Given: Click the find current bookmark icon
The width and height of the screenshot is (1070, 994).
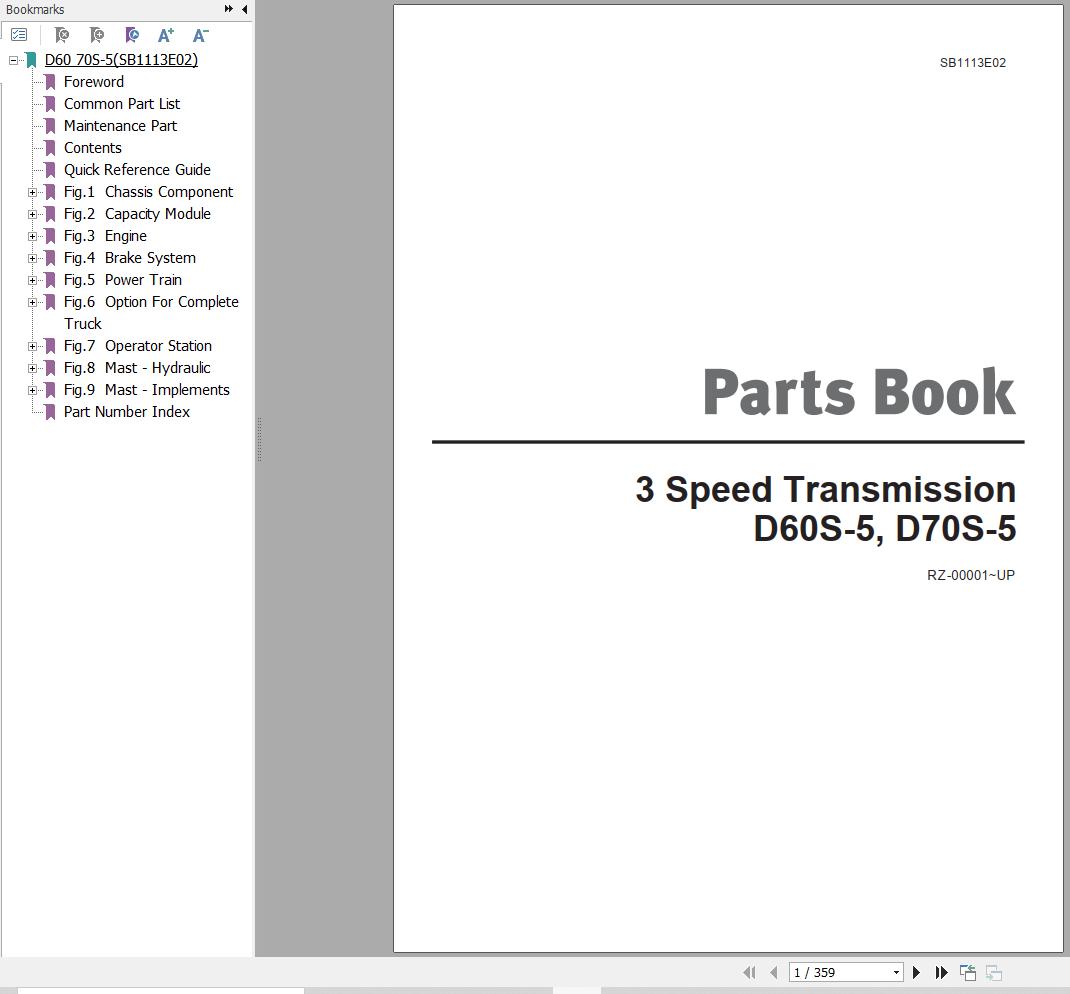Looking at the screenshot, I should click(x=132, y=34).
